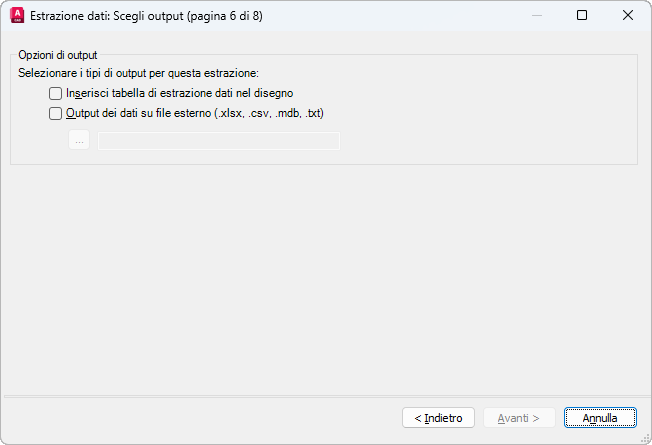Click the resize grip at dialog corner

pos(646,439)
